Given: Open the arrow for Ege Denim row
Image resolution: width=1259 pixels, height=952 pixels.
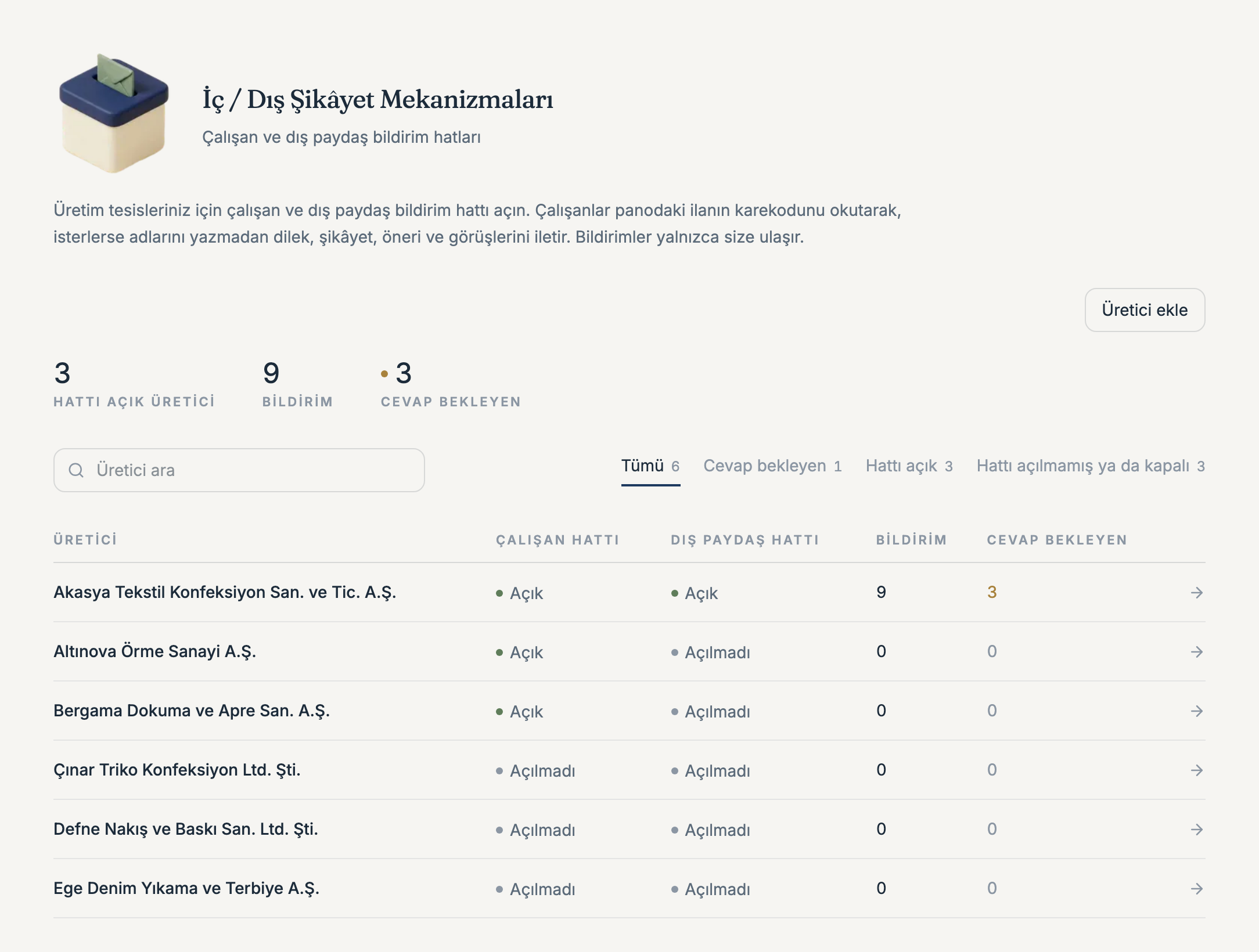Looking at the screenshot, I should [x=1196, y=889].
